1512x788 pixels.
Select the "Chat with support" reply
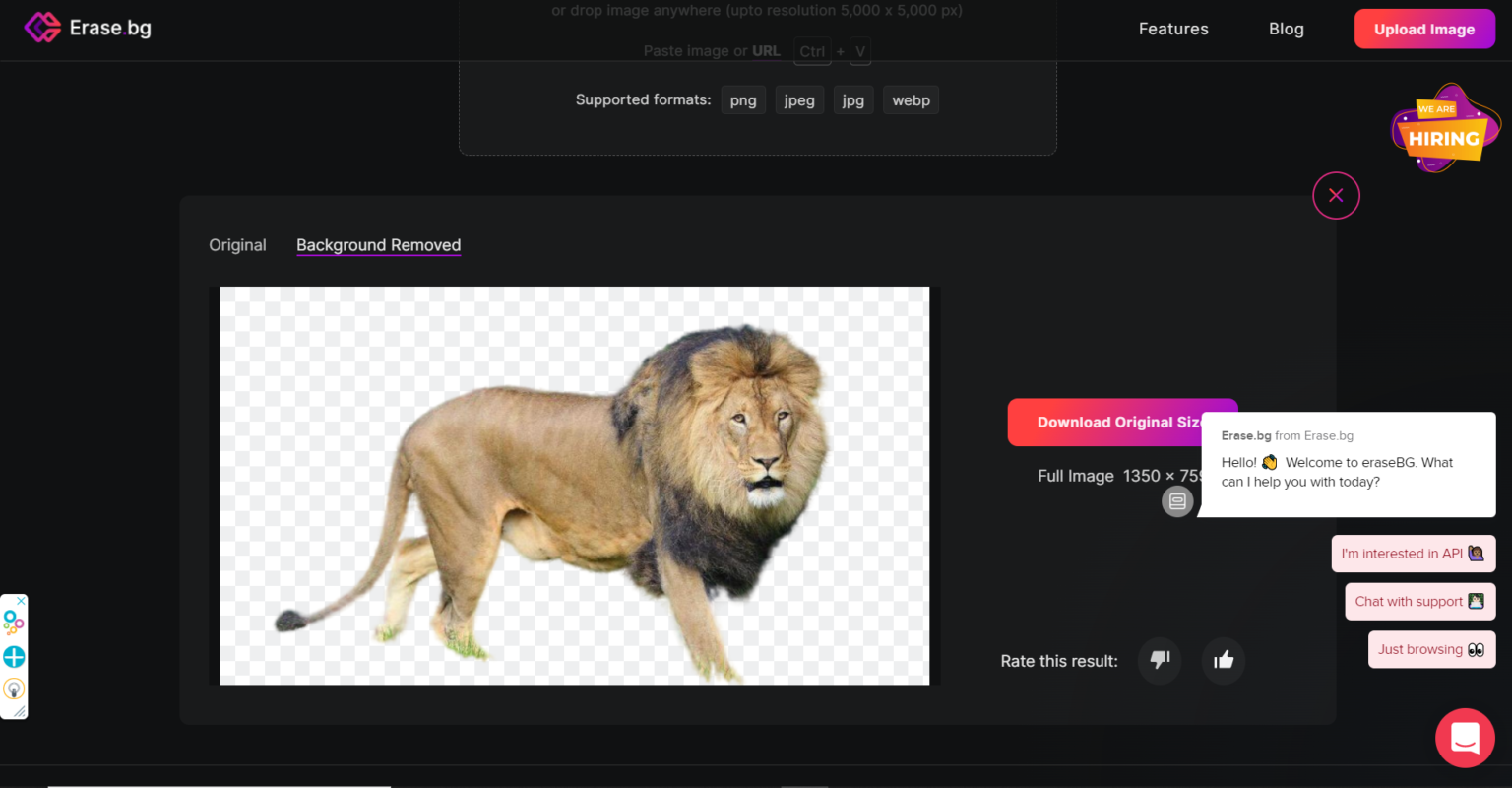[x=1419, y=602]
